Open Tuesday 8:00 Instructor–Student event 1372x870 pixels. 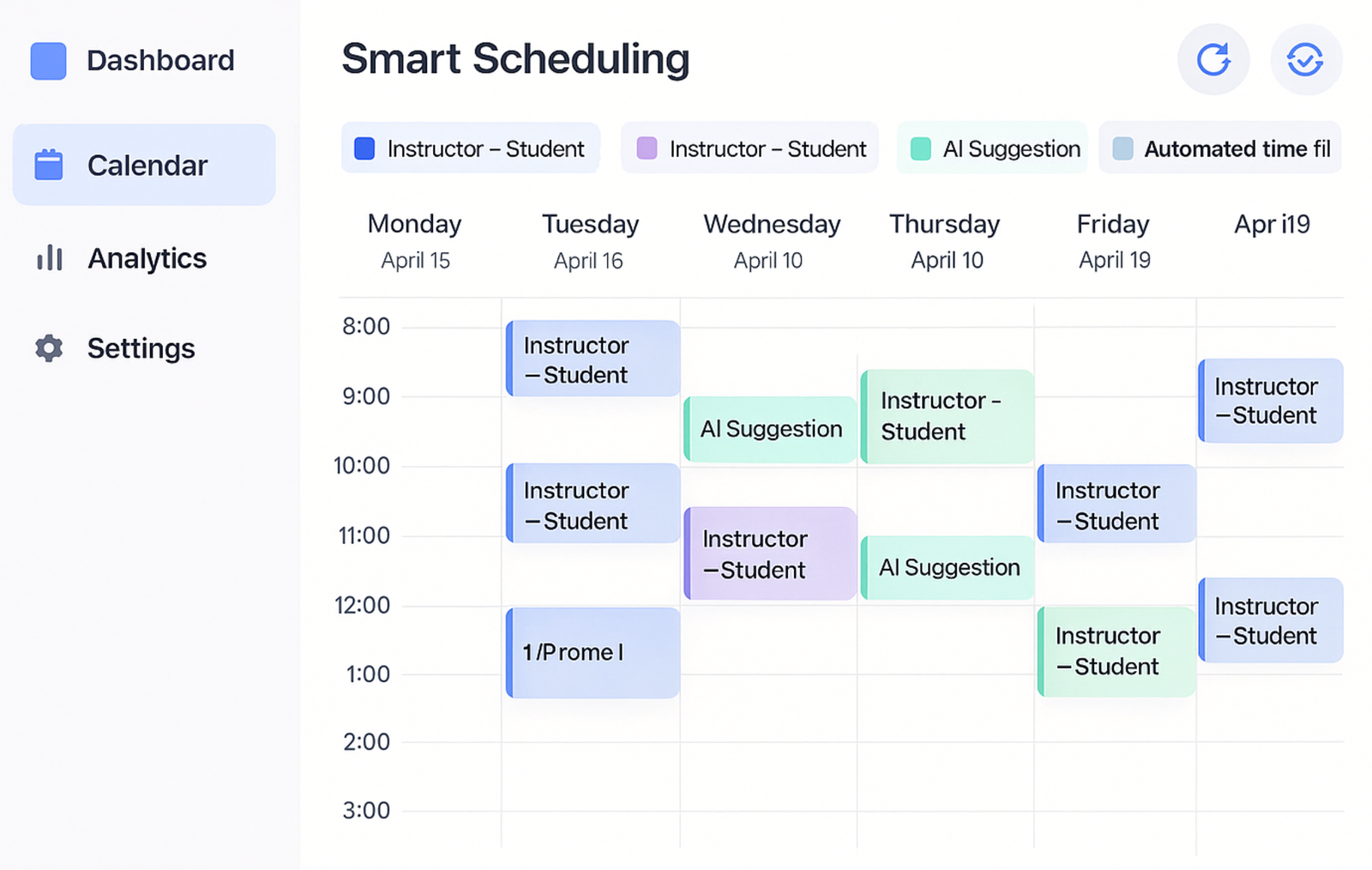tap(593, 359)
